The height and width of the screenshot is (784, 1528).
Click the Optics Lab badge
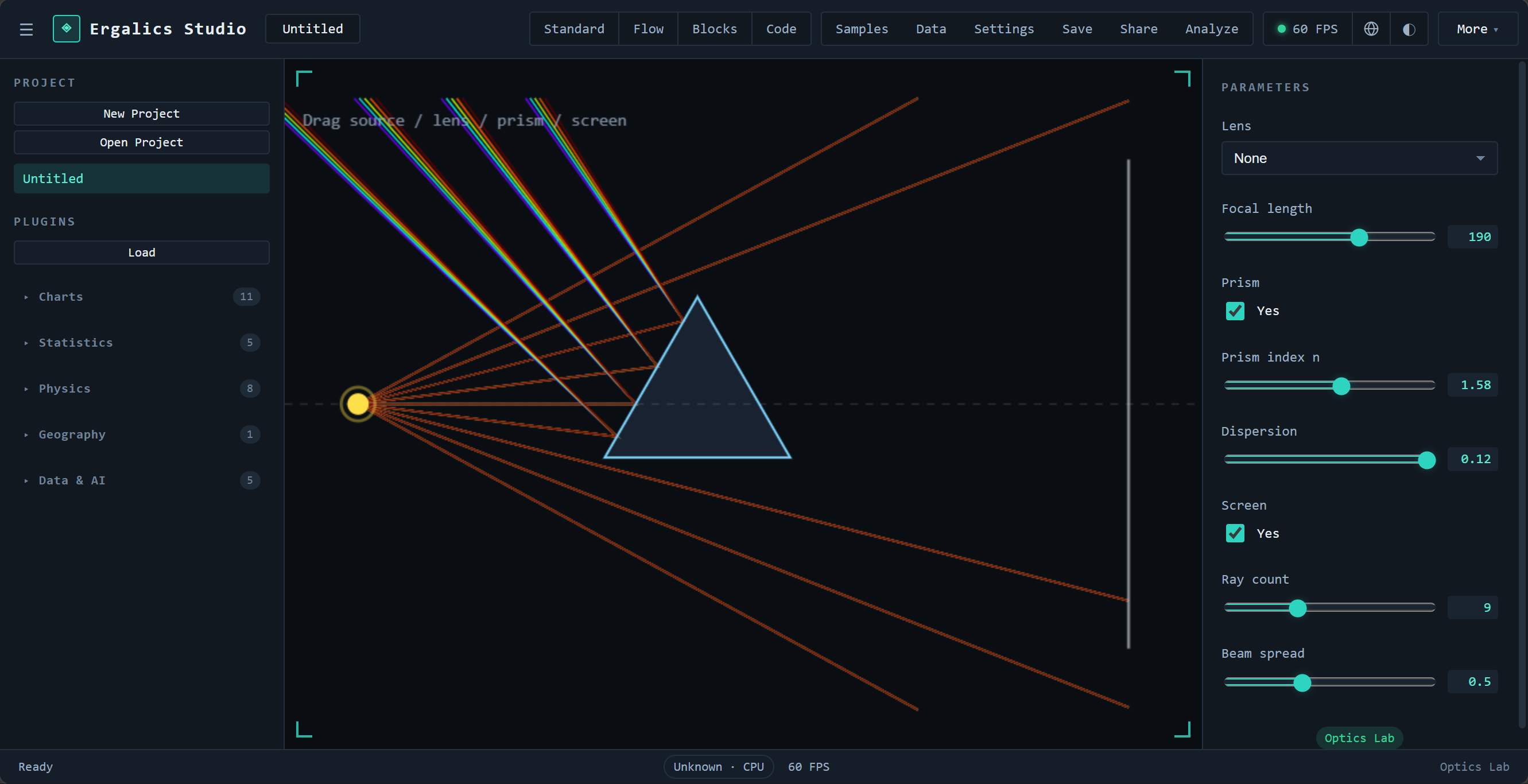(1359, 738)
